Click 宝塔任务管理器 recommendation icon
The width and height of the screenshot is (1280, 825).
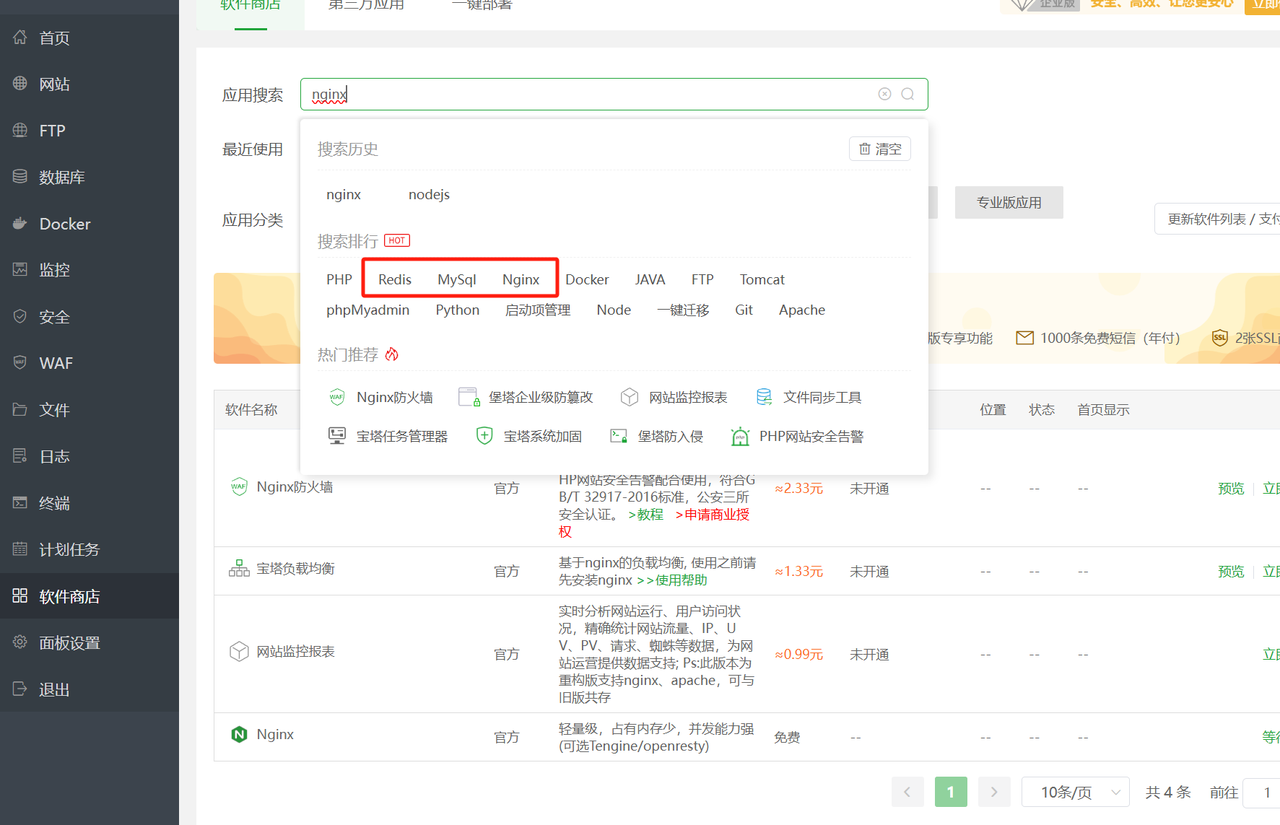tap(337, 436)
